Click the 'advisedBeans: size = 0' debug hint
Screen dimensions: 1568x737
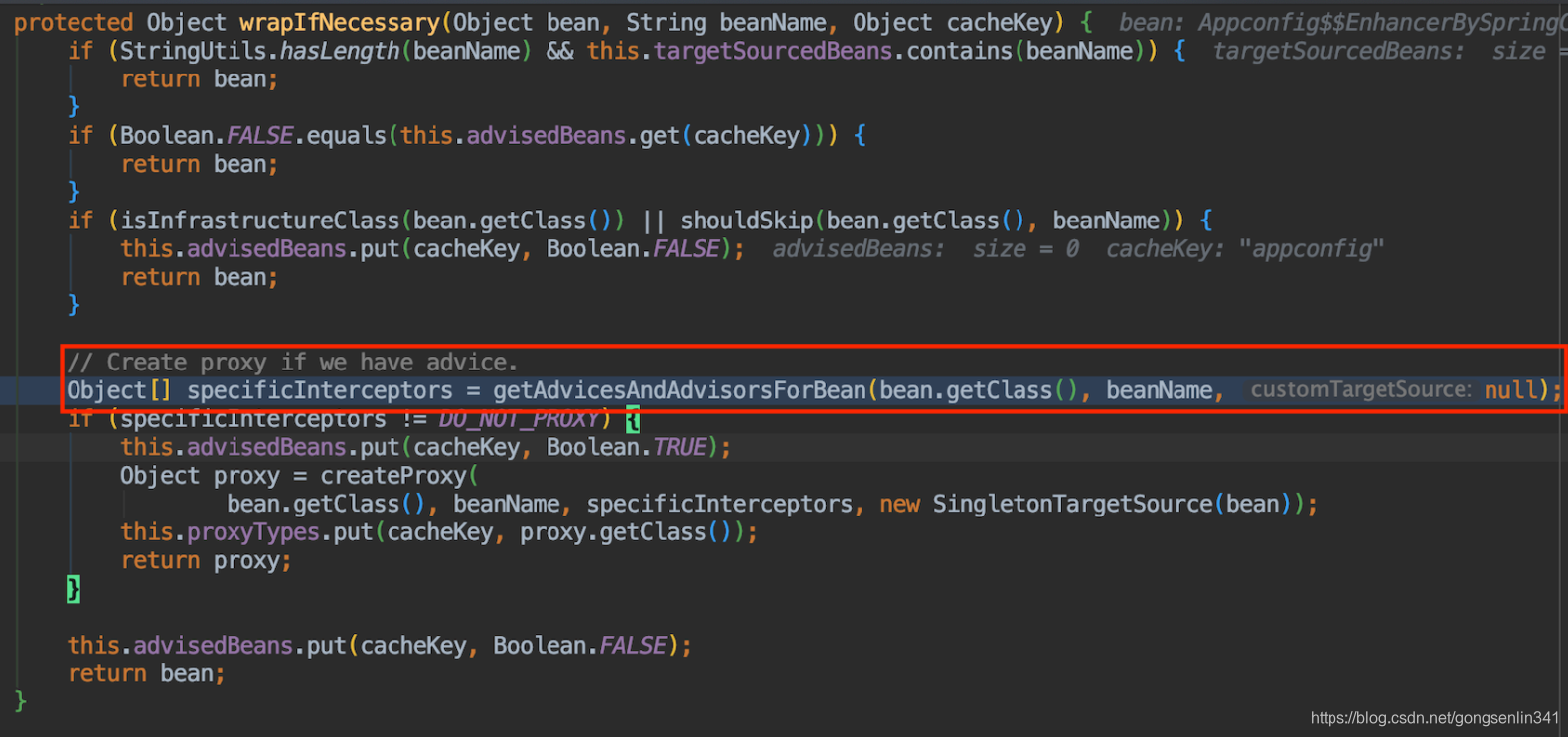coord(926,249)
